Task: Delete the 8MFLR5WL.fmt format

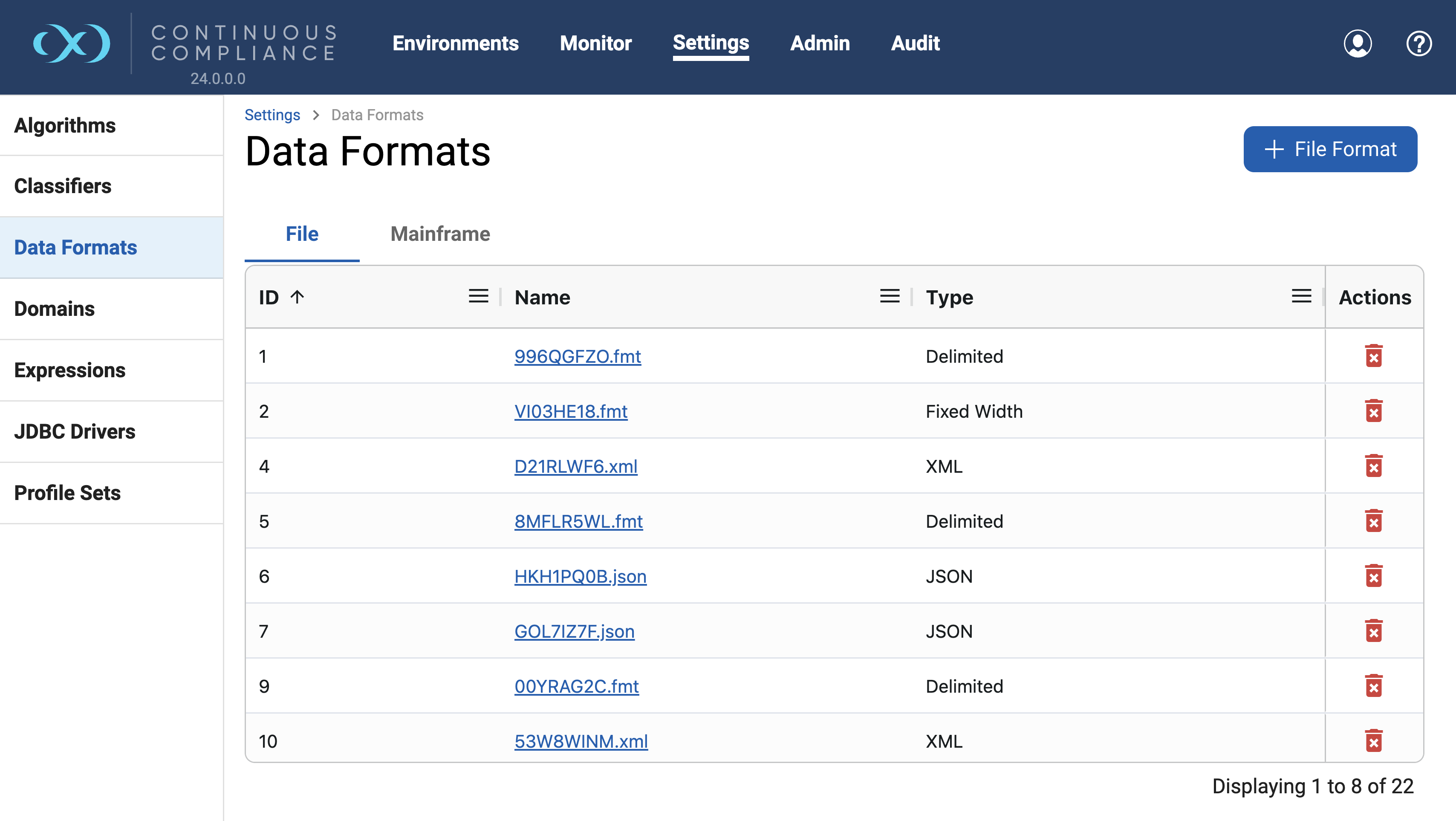Action: [1374, 521]
